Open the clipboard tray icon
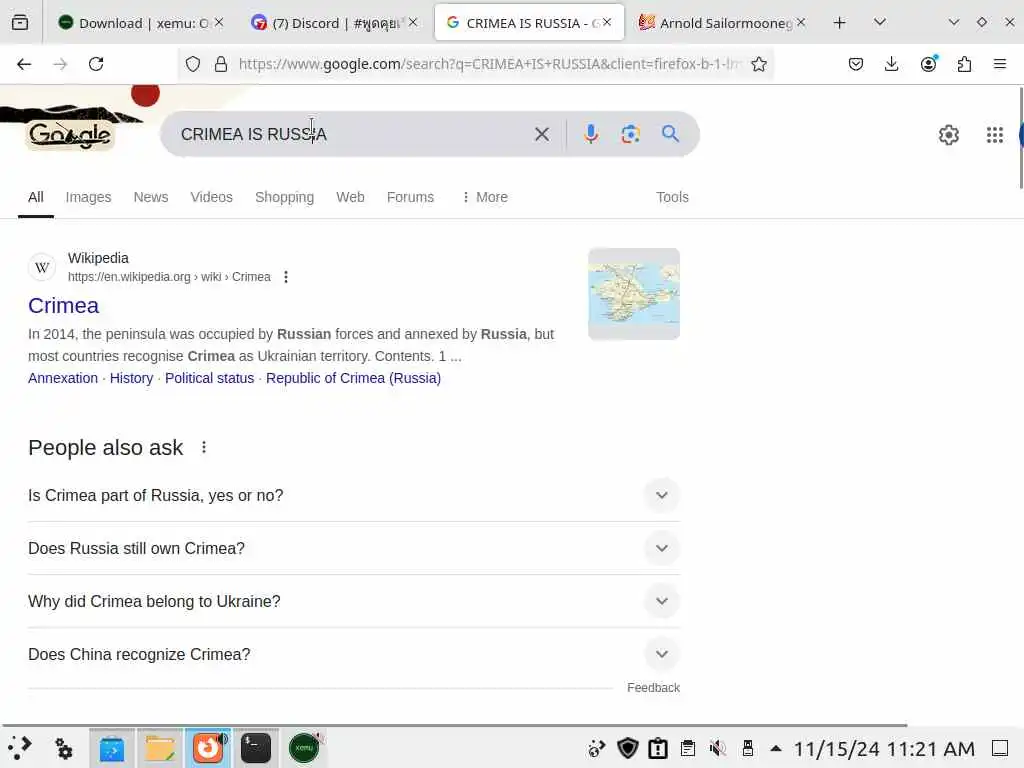The image size is (1024, 768). pos(688,748)
